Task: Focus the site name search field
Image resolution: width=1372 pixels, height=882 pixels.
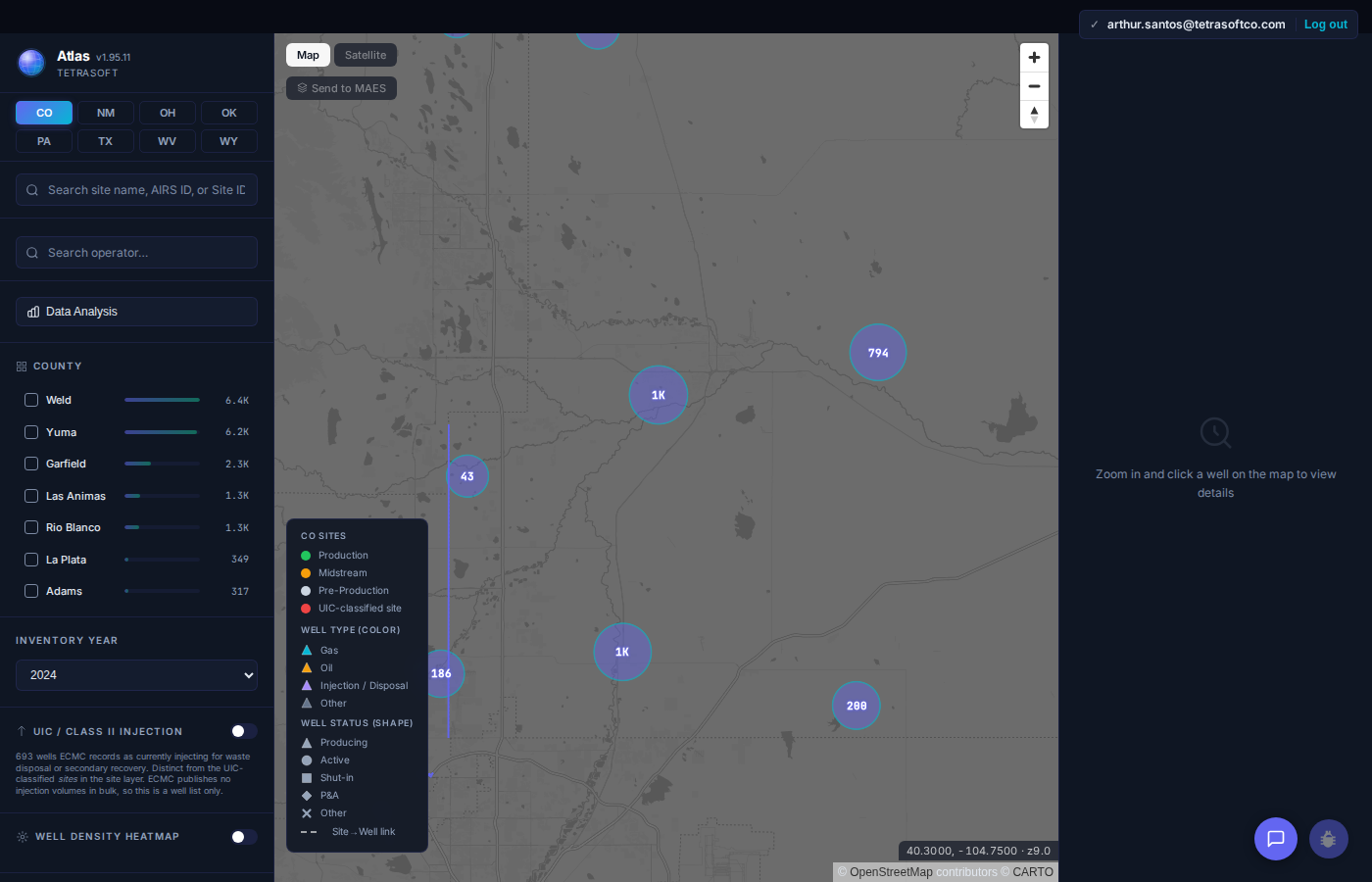Action: click(136, 190)
